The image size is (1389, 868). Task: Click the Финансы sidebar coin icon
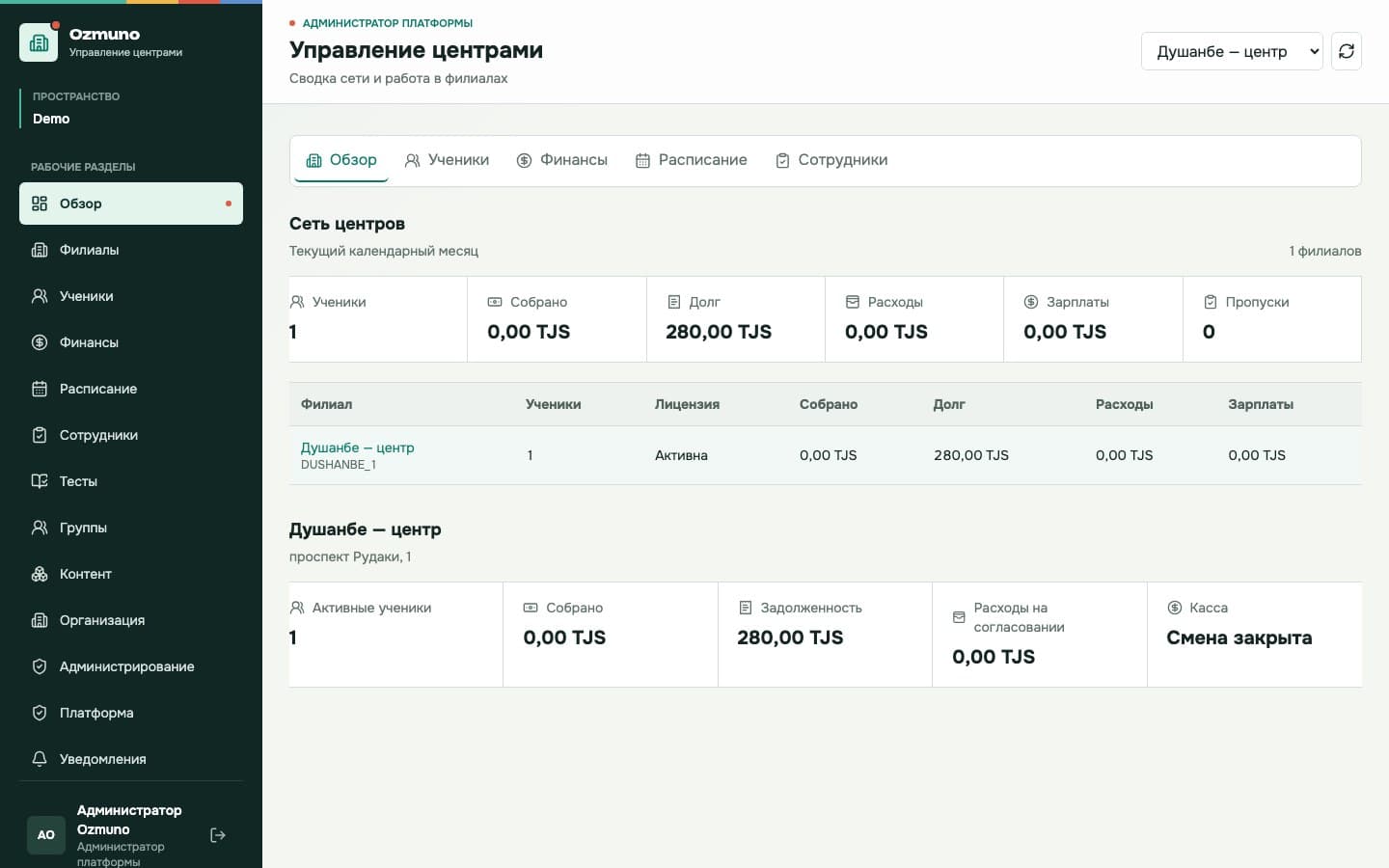pyautogui.click(x=40, y=342)
